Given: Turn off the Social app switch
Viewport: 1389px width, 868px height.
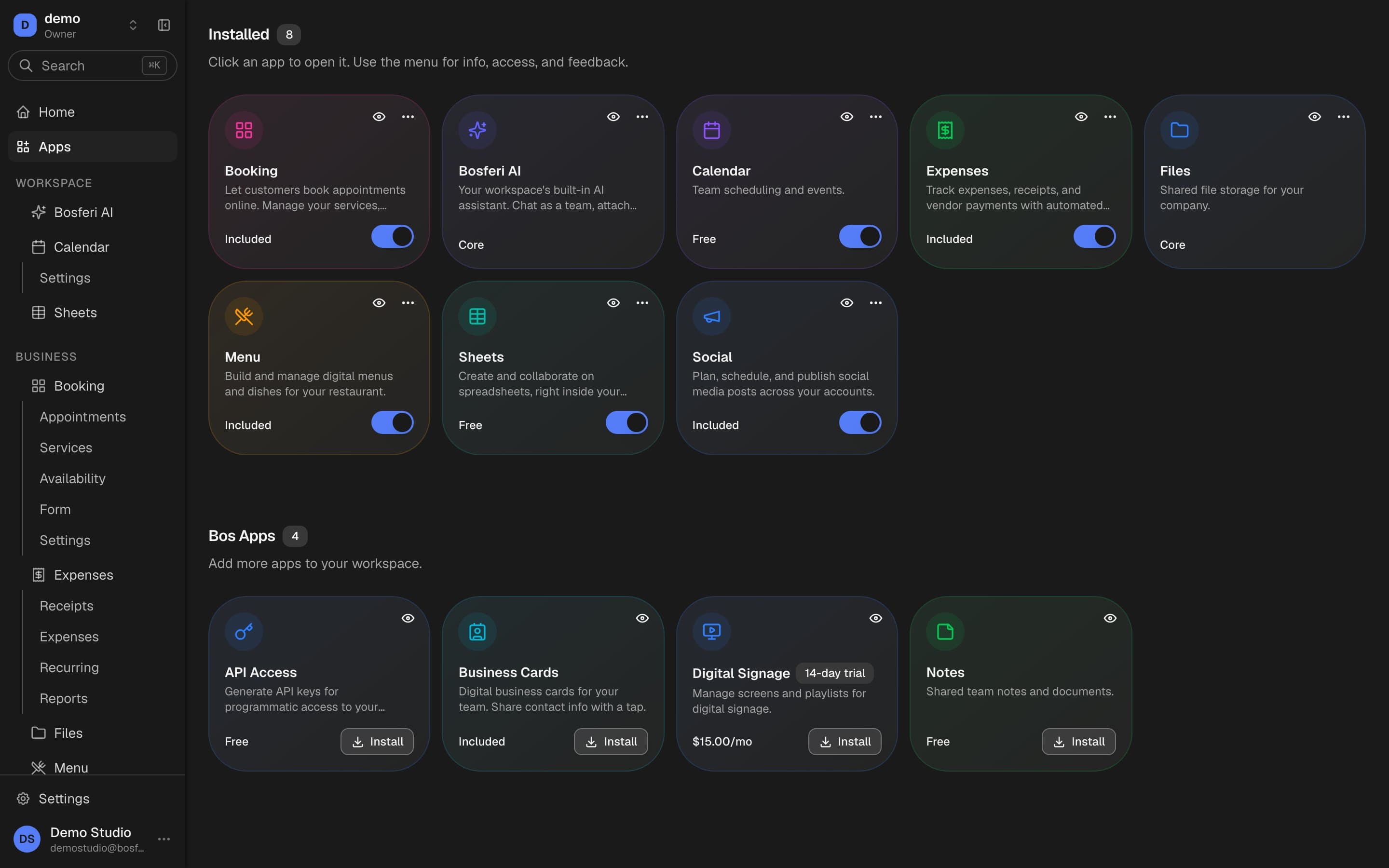Looking at the screenshot, I should tap(860, 422).
